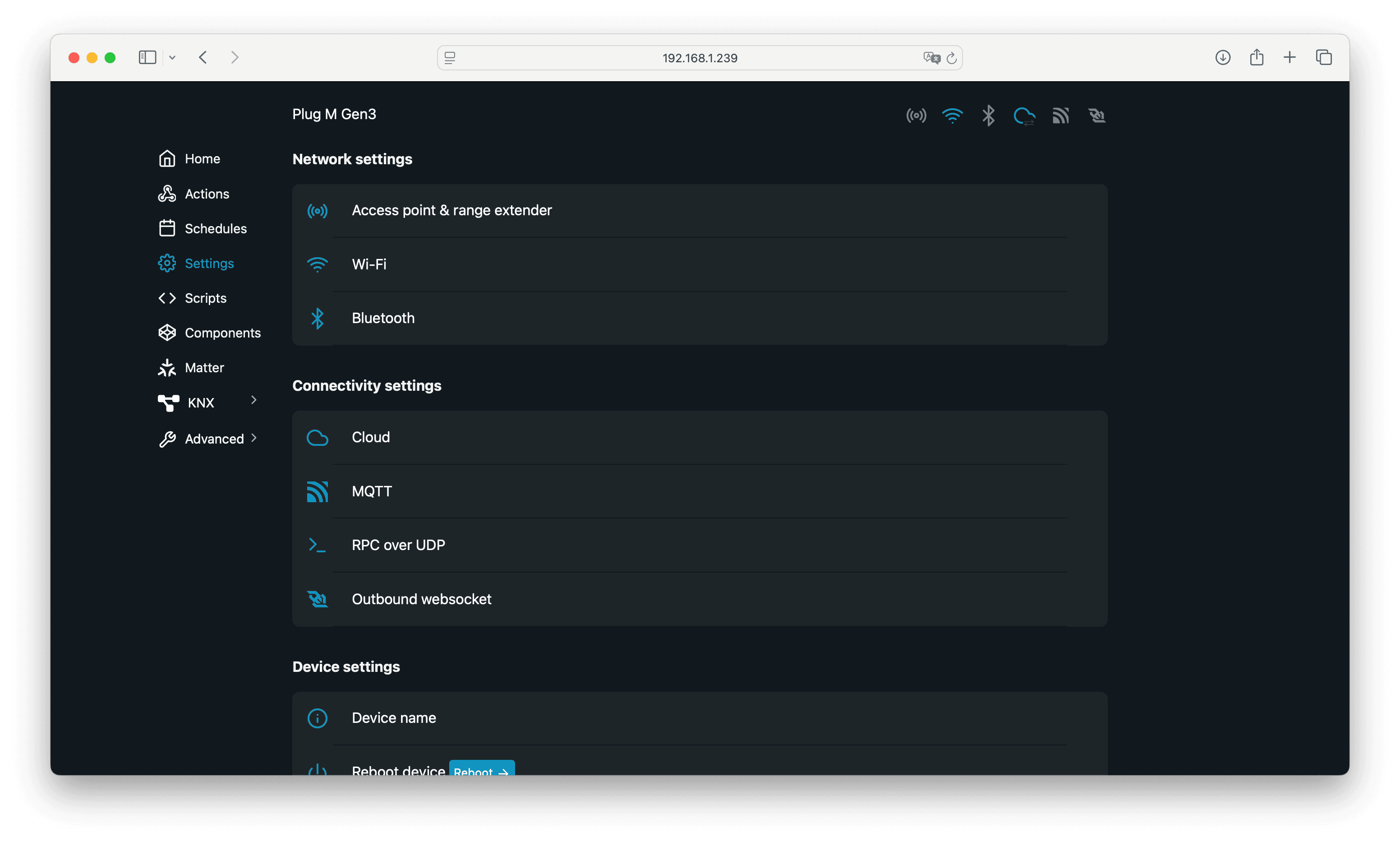
Task: Click the outbound websocket status icon in header
Action: [1096, 116]
